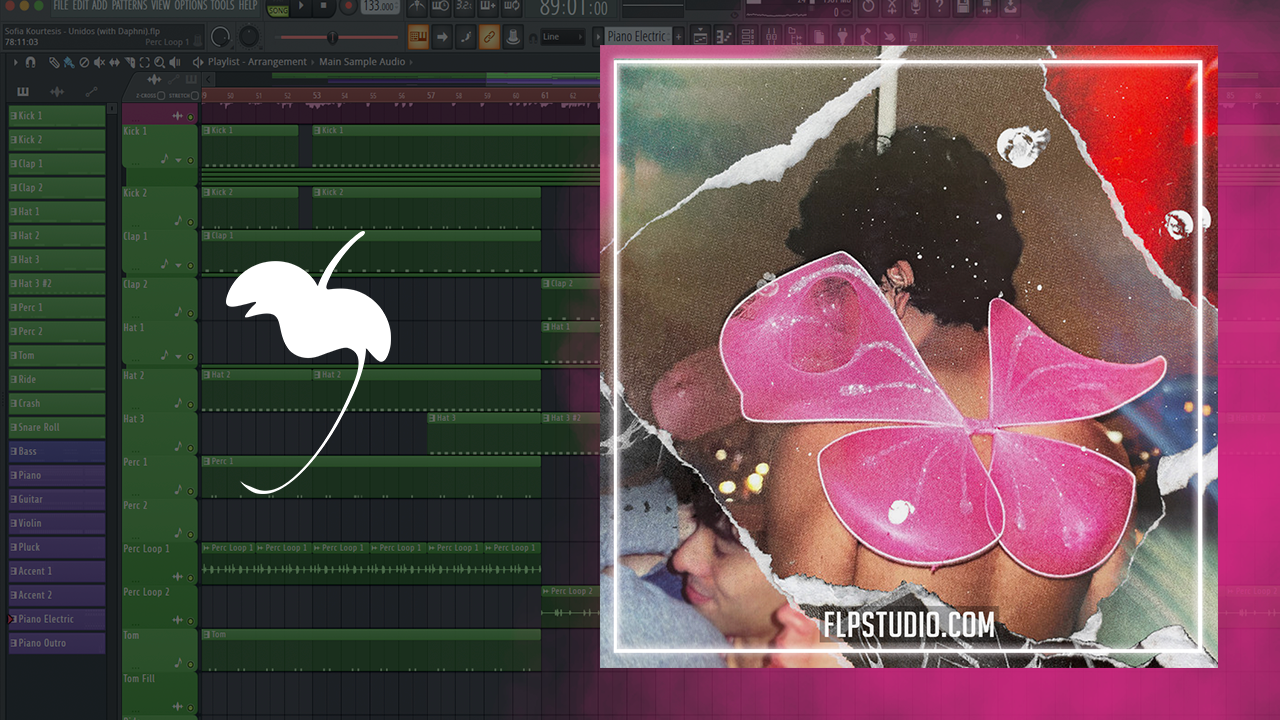Show audio clips tab with waveform icon
1280x720 pixels.
57,91
